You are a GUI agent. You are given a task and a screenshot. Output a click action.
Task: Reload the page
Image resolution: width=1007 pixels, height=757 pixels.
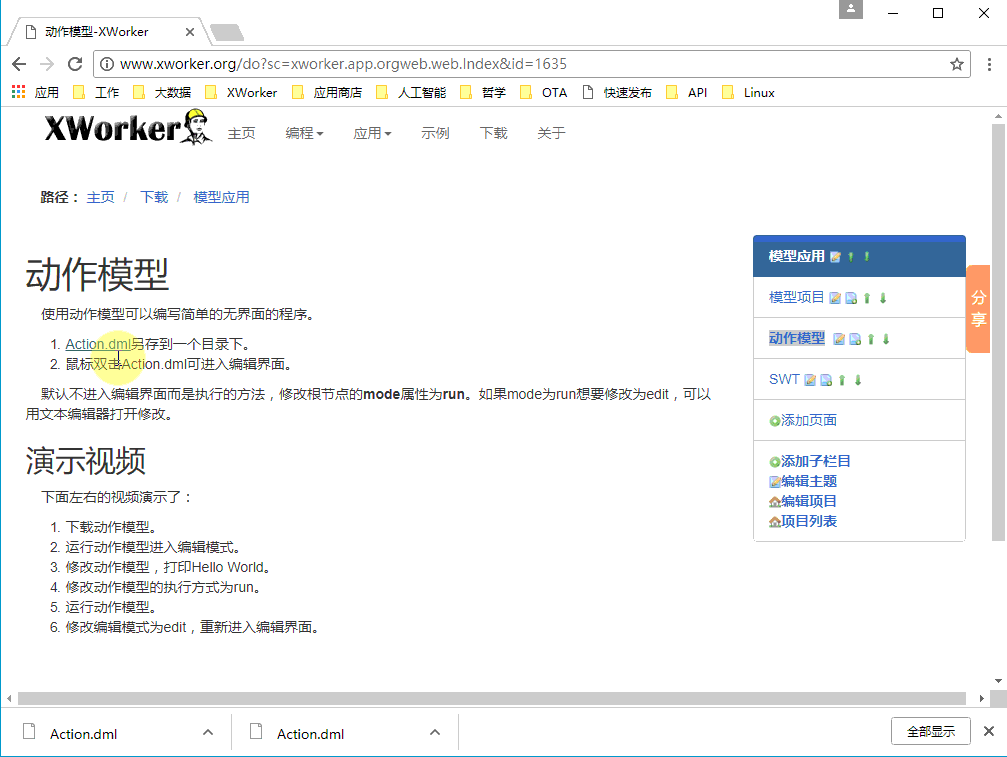tap(75, 64)
